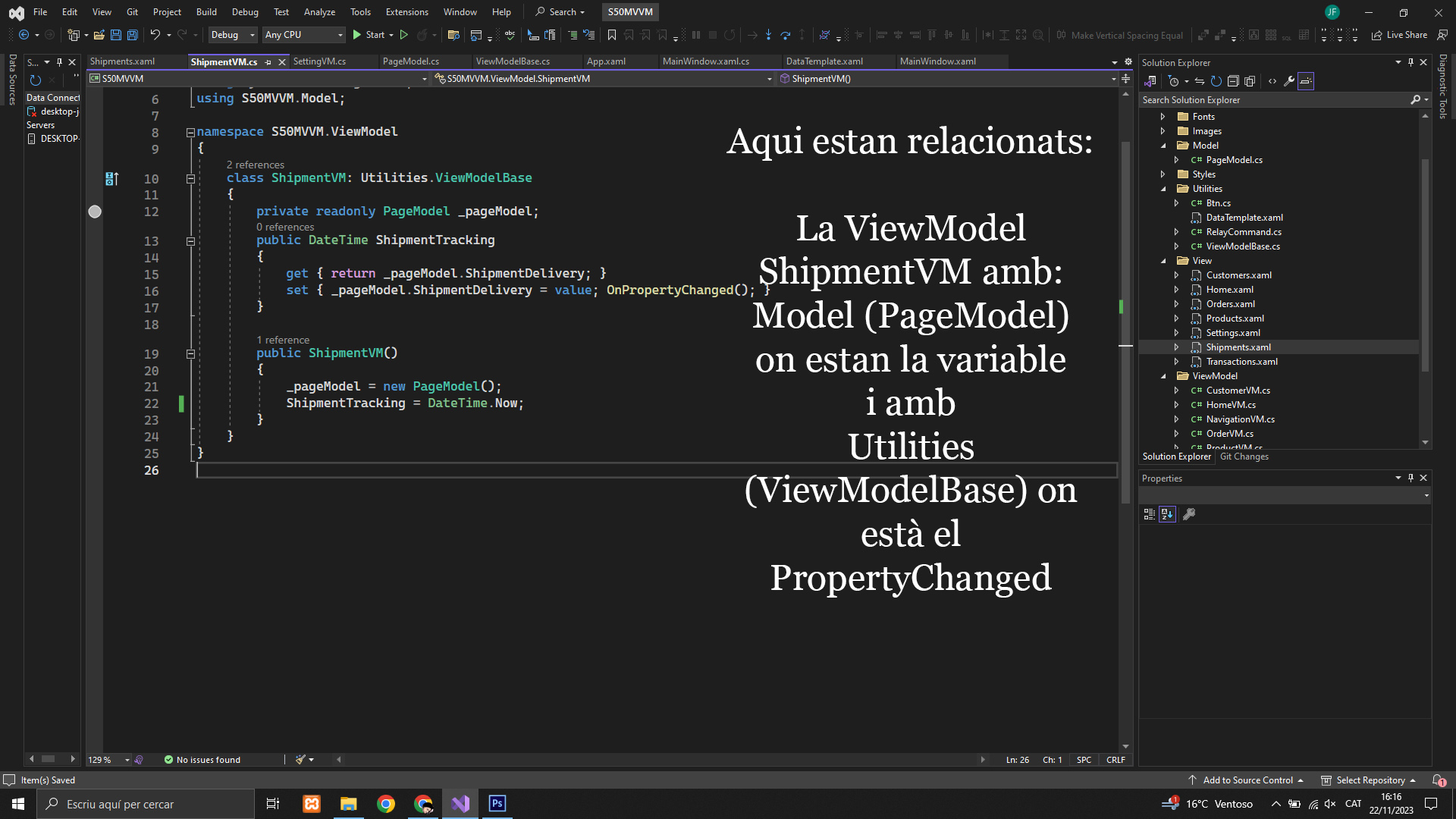Expand the Fonts folder in Solution Explorer

click(1163, 117)
